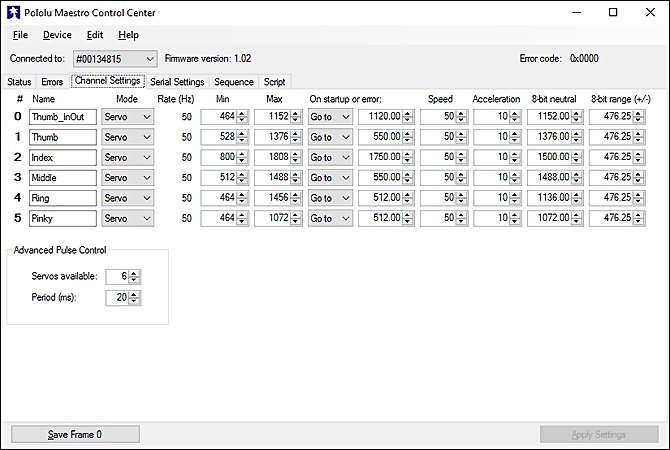Click the Acceleration field for Pinky channel
Image resolution: width=670 pixels, height=450 pixels.
[497, 218]
